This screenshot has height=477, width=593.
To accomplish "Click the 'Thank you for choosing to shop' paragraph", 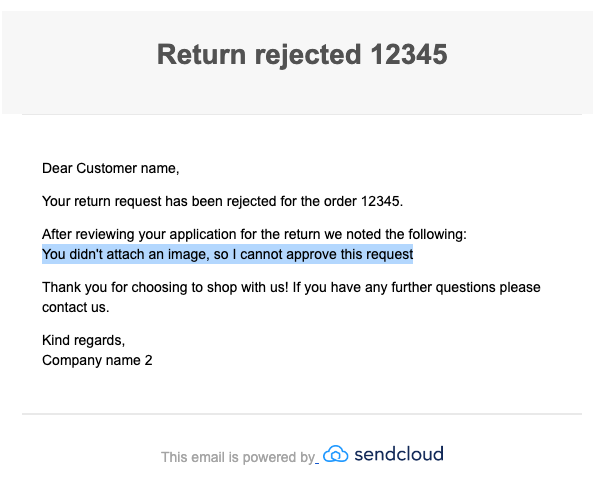I will click(291, 297).
